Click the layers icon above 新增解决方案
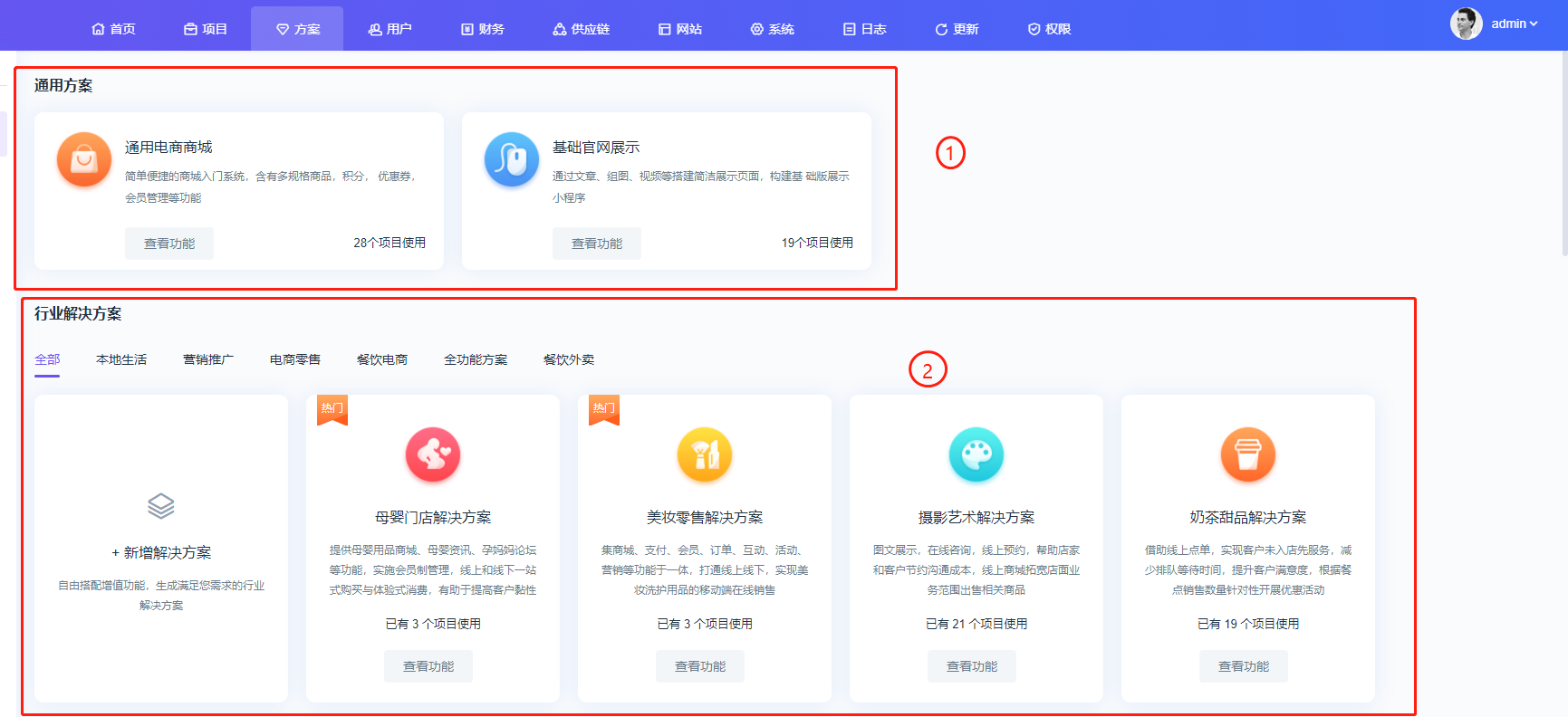 (x=161, y=506)
